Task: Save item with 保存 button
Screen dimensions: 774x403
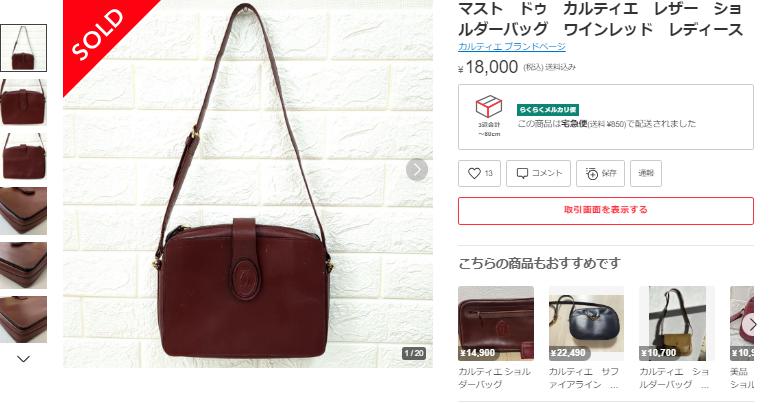Action: coord(600,173)
